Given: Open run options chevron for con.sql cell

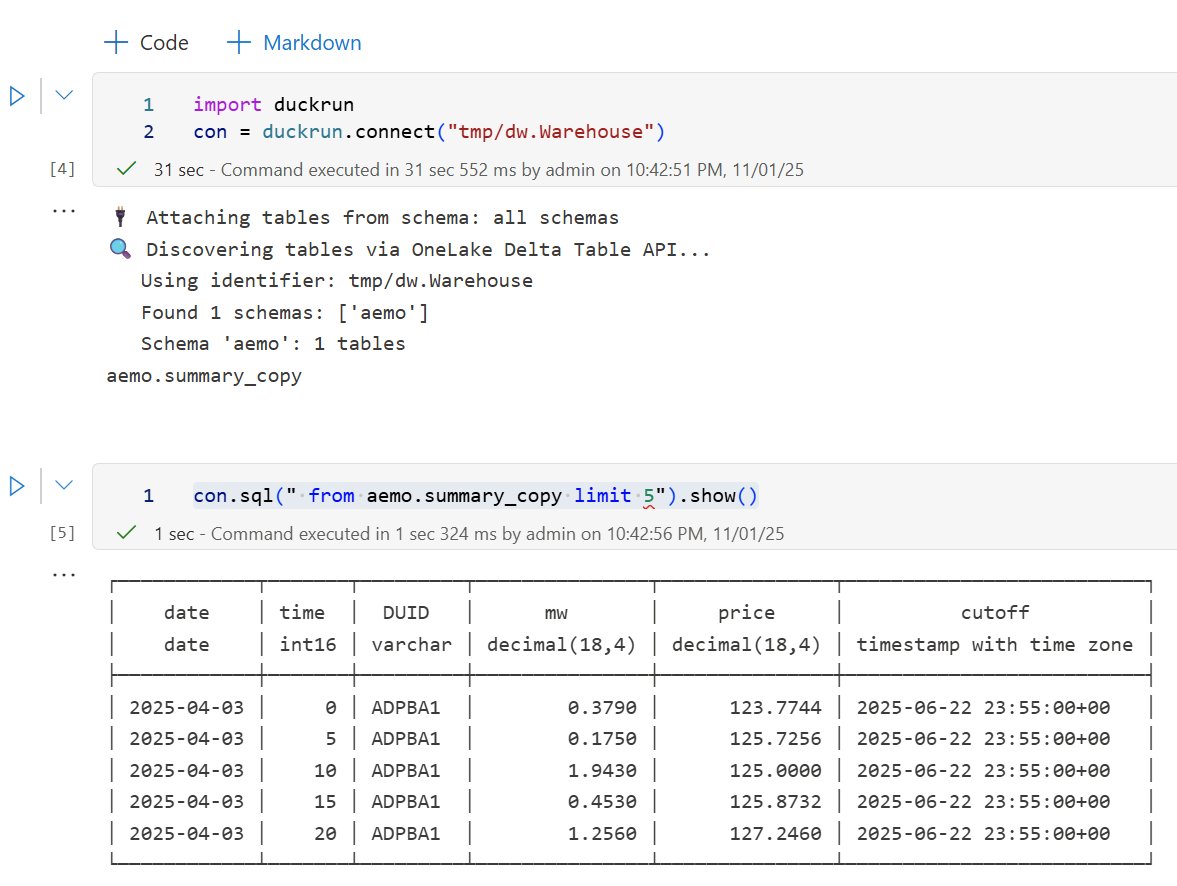Looking at the screenshot, I should [x=64, y=485].
